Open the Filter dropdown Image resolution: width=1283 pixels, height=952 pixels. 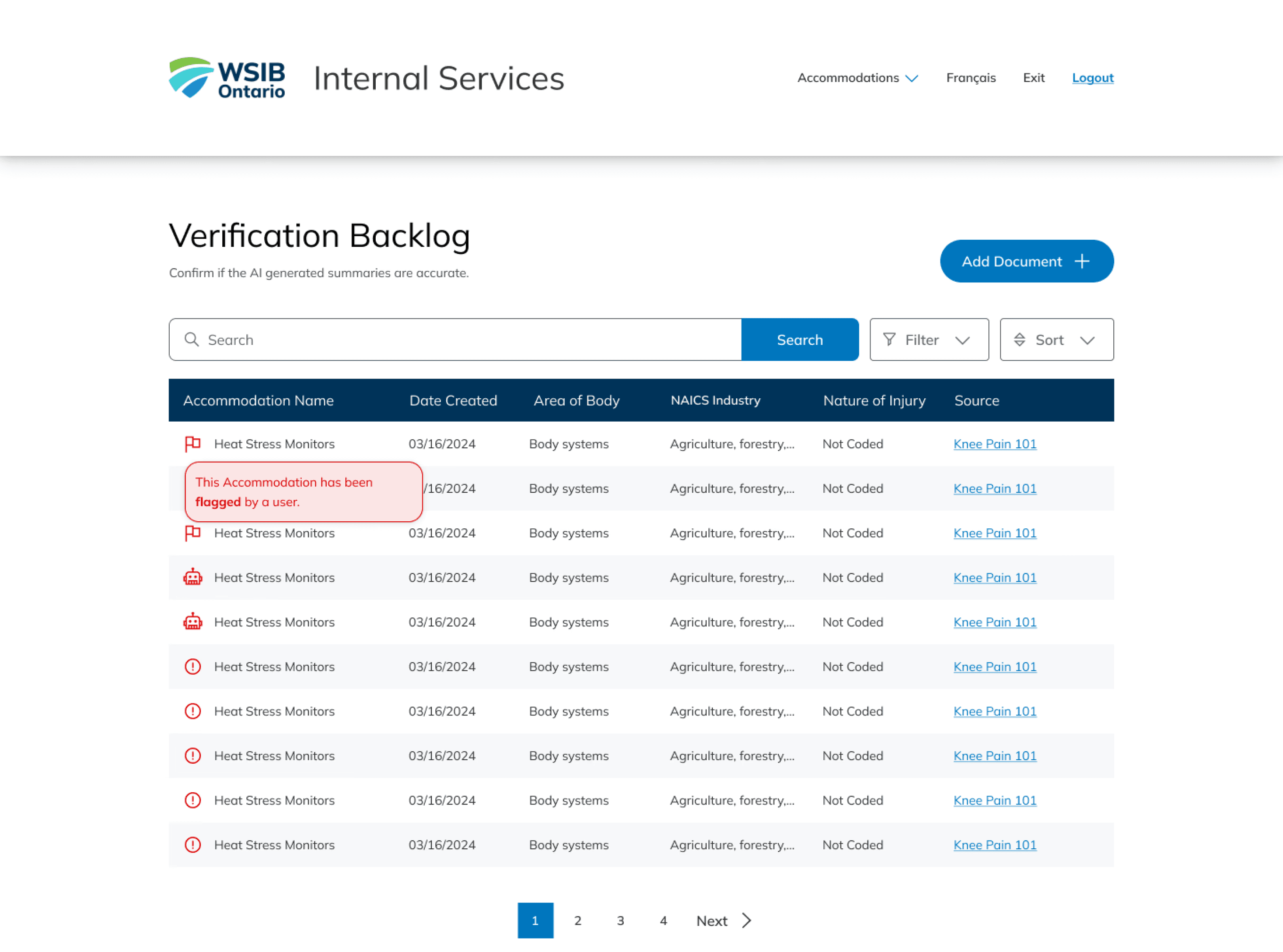pyautogui.click(x=929, y=340)
